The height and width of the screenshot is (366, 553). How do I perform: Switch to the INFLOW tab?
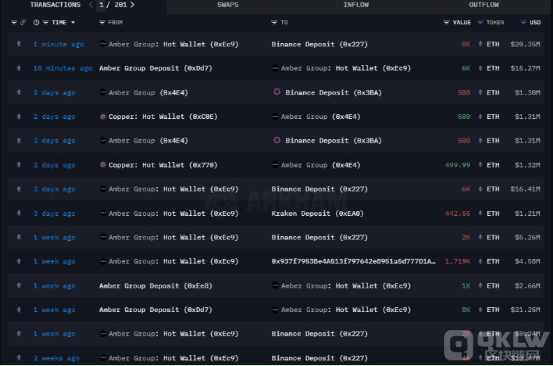point(356,5)
